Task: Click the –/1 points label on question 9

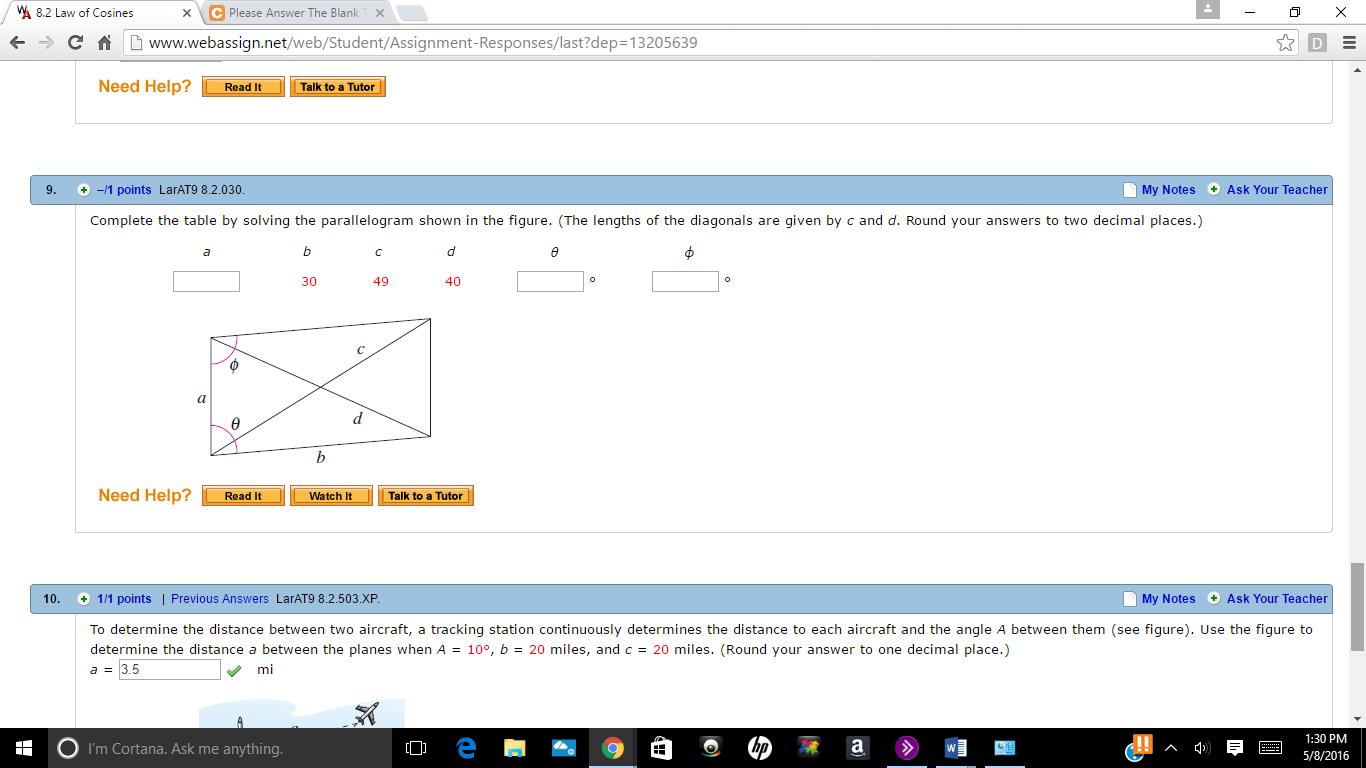Action: coord(125,190)
